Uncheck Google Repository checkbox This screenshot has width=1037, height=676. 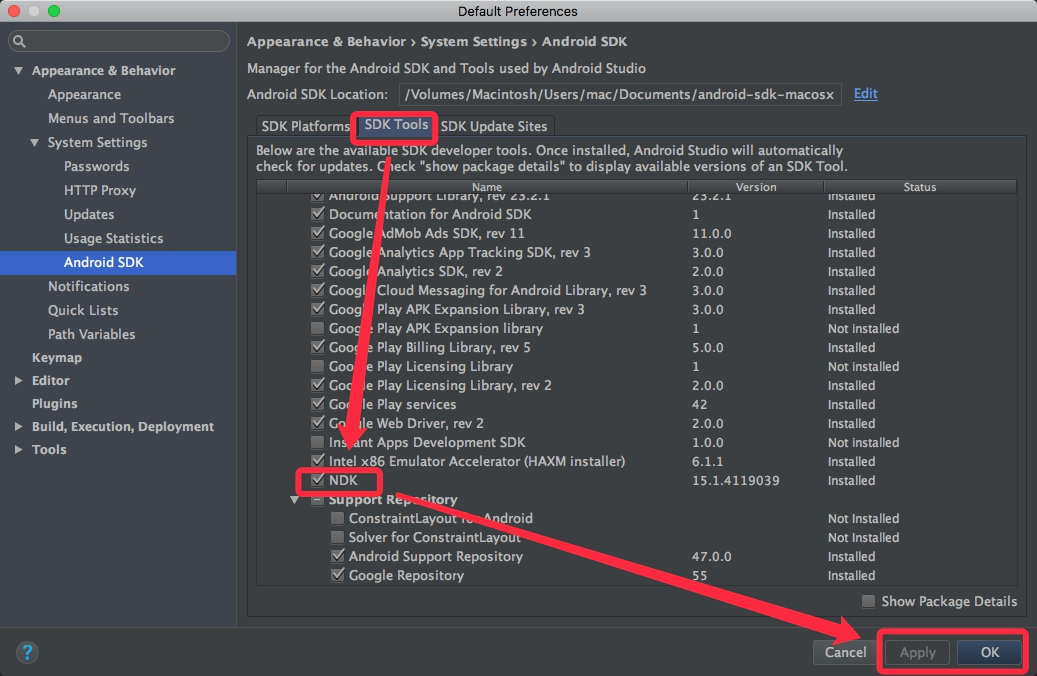point(337,575)
